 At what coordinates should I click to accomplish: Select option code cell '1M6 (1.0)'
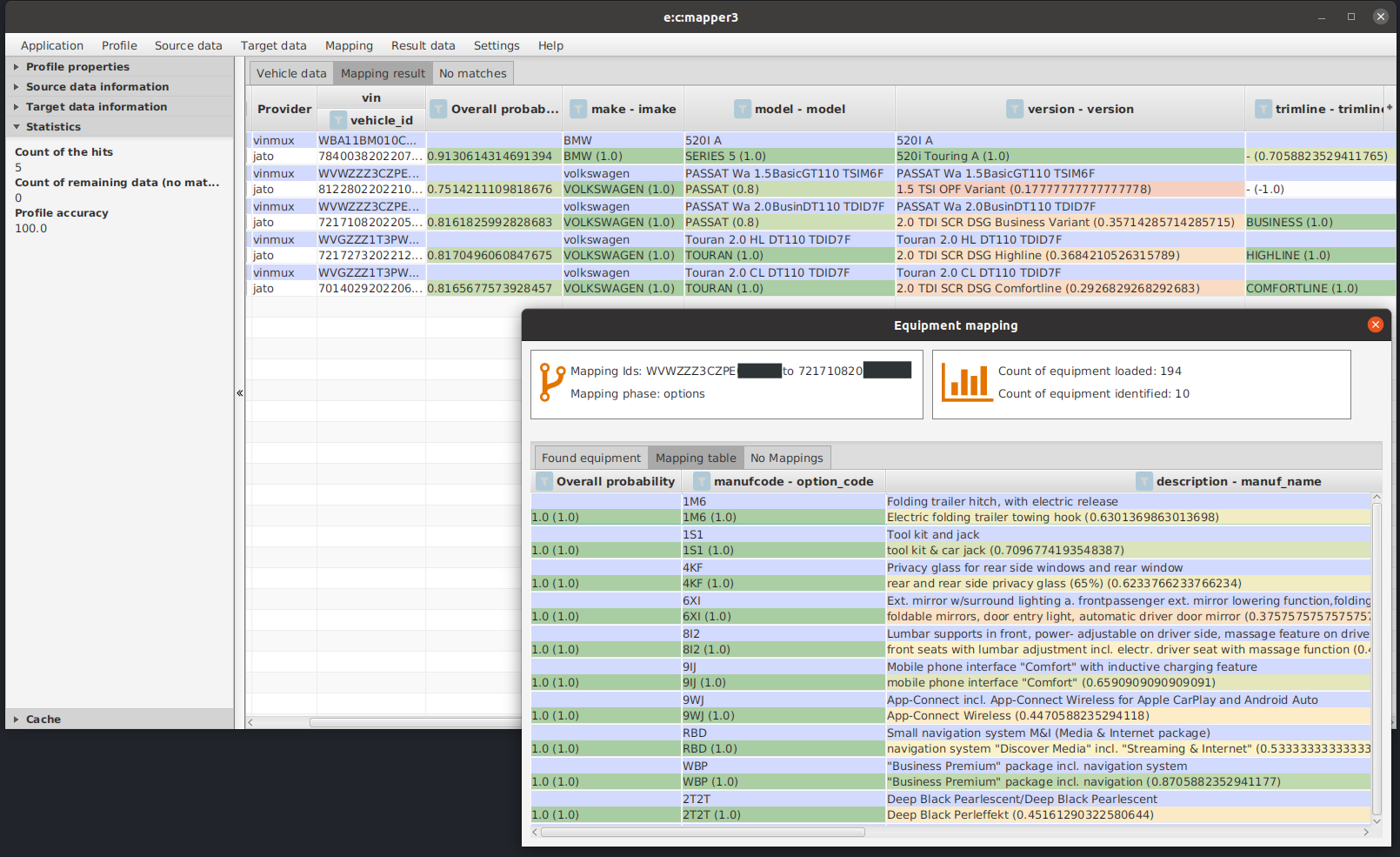pos(783,518)
